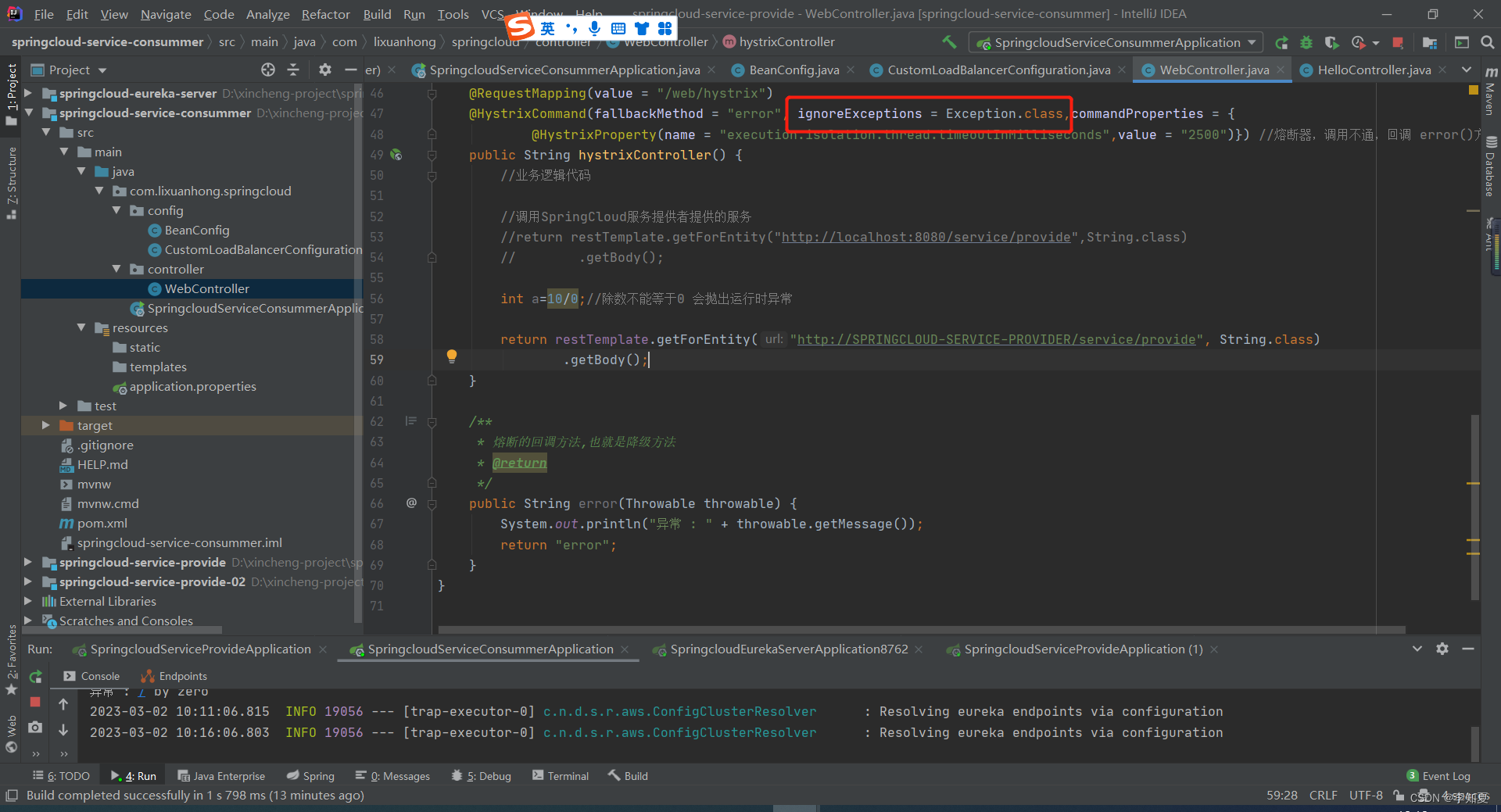
Task: Switch to the BeanConfig.java tab
Action: (x=793, y=70)
